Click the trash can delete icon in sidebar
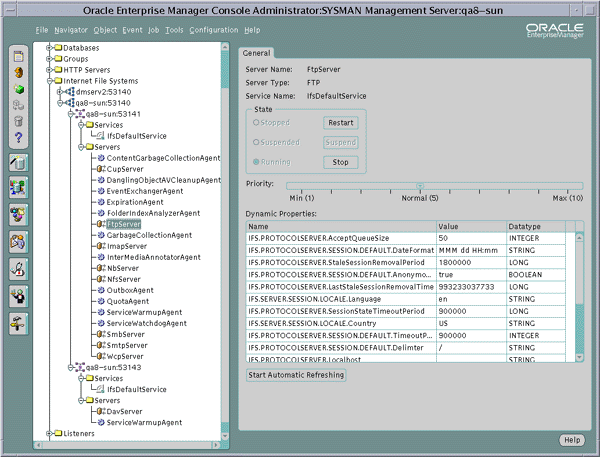The height and width of the screenshot is (457, 600). (x=18, y=121)
